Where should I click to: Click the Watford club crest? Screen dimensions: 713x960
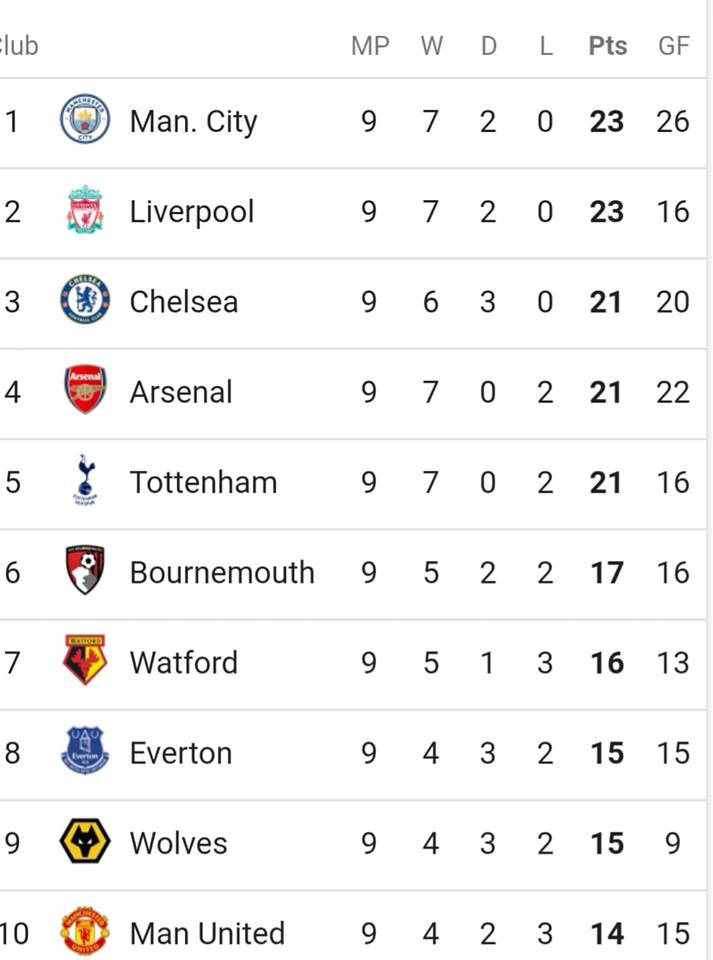click(x=85, y=660)
